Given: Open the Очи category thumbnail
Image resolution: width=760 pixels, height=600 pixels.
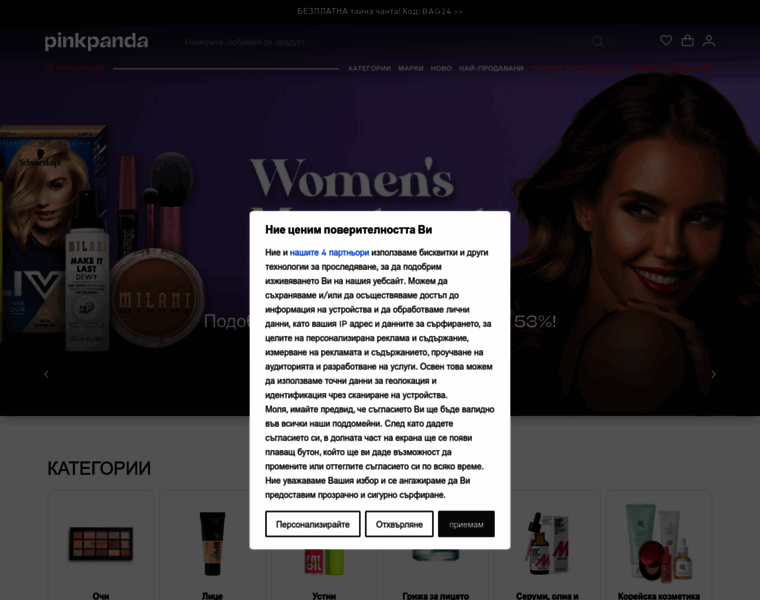Looking at the screenshot, I should 101,545.
